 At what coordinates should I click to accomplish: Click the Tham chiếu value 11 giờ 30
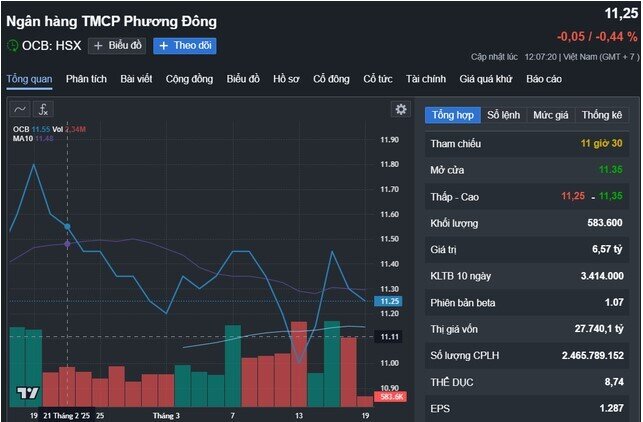point(601,143)
